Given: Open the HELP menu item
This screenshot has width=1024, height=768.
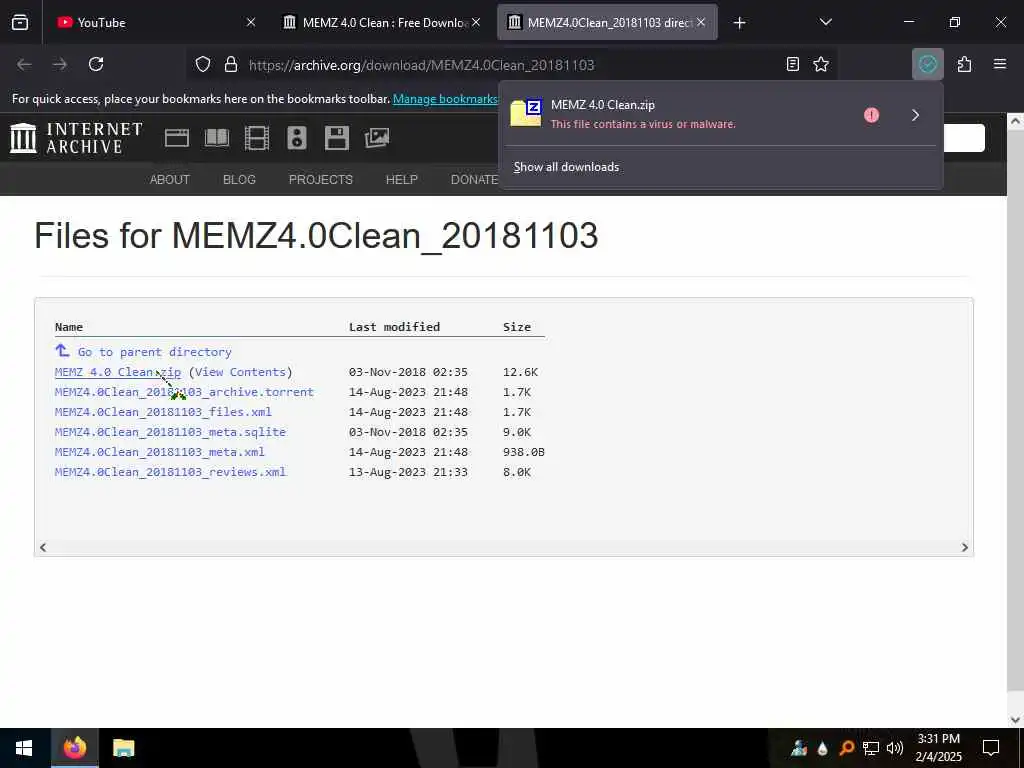Looking at the screenshot, I should 402,180.
